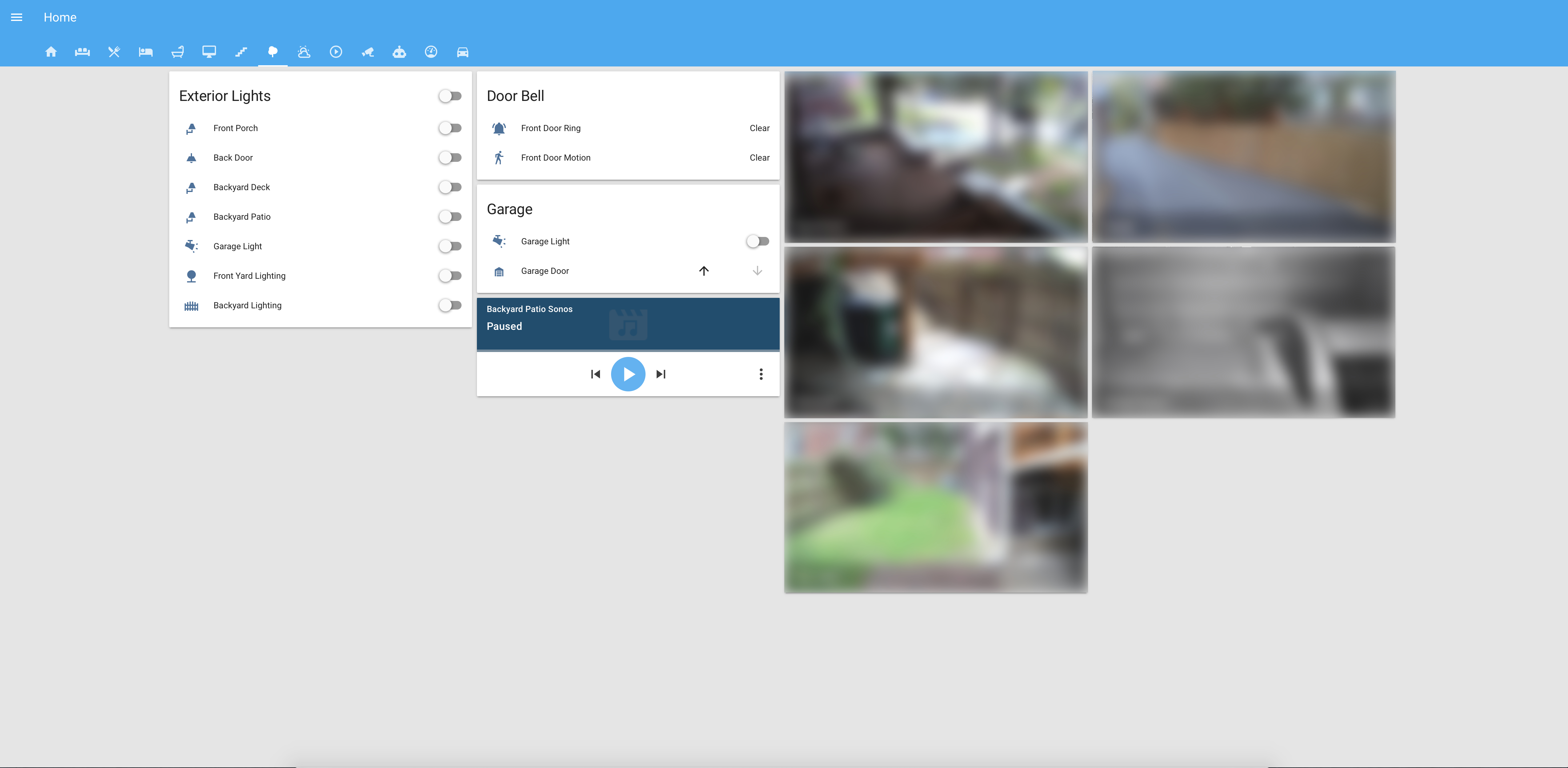Open the garage door with up arrow
The image size is (1568, 768).
(704, 271)
